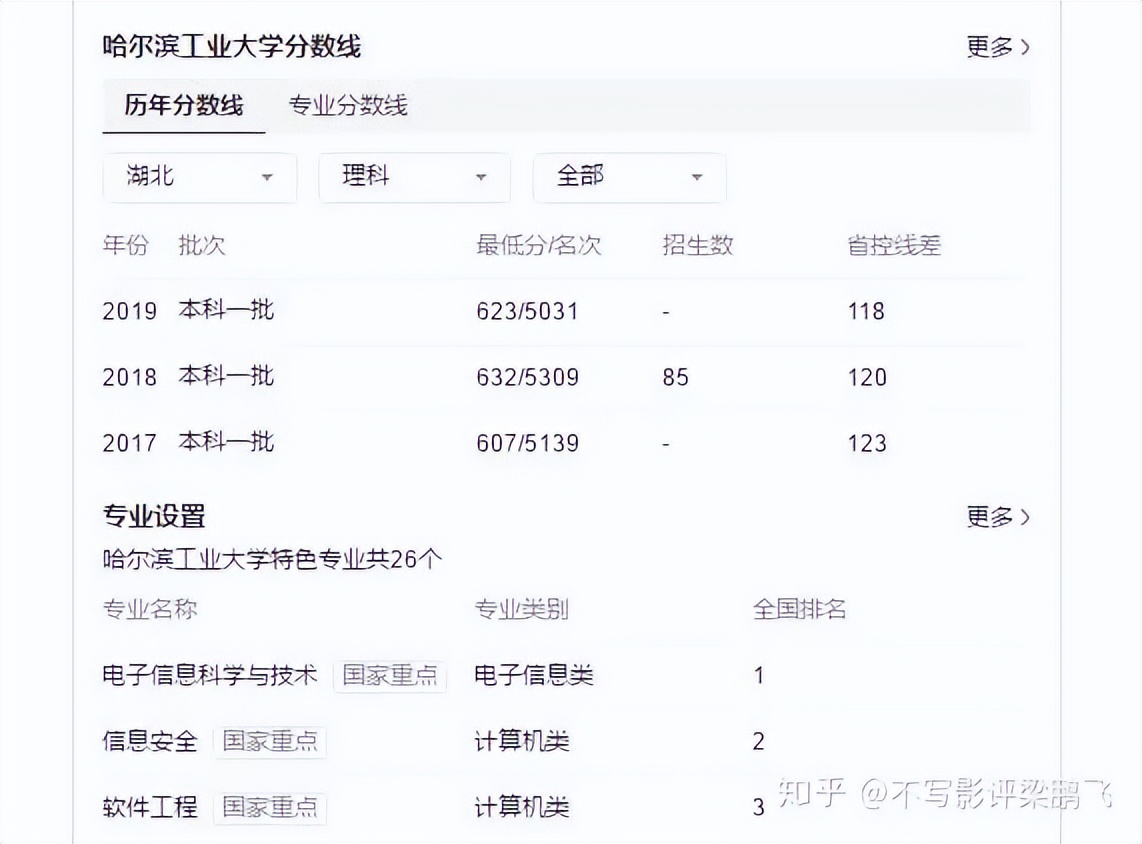Click the 全国排名 column header
This screenshot has width=1142, height=844.
[800, 610]
